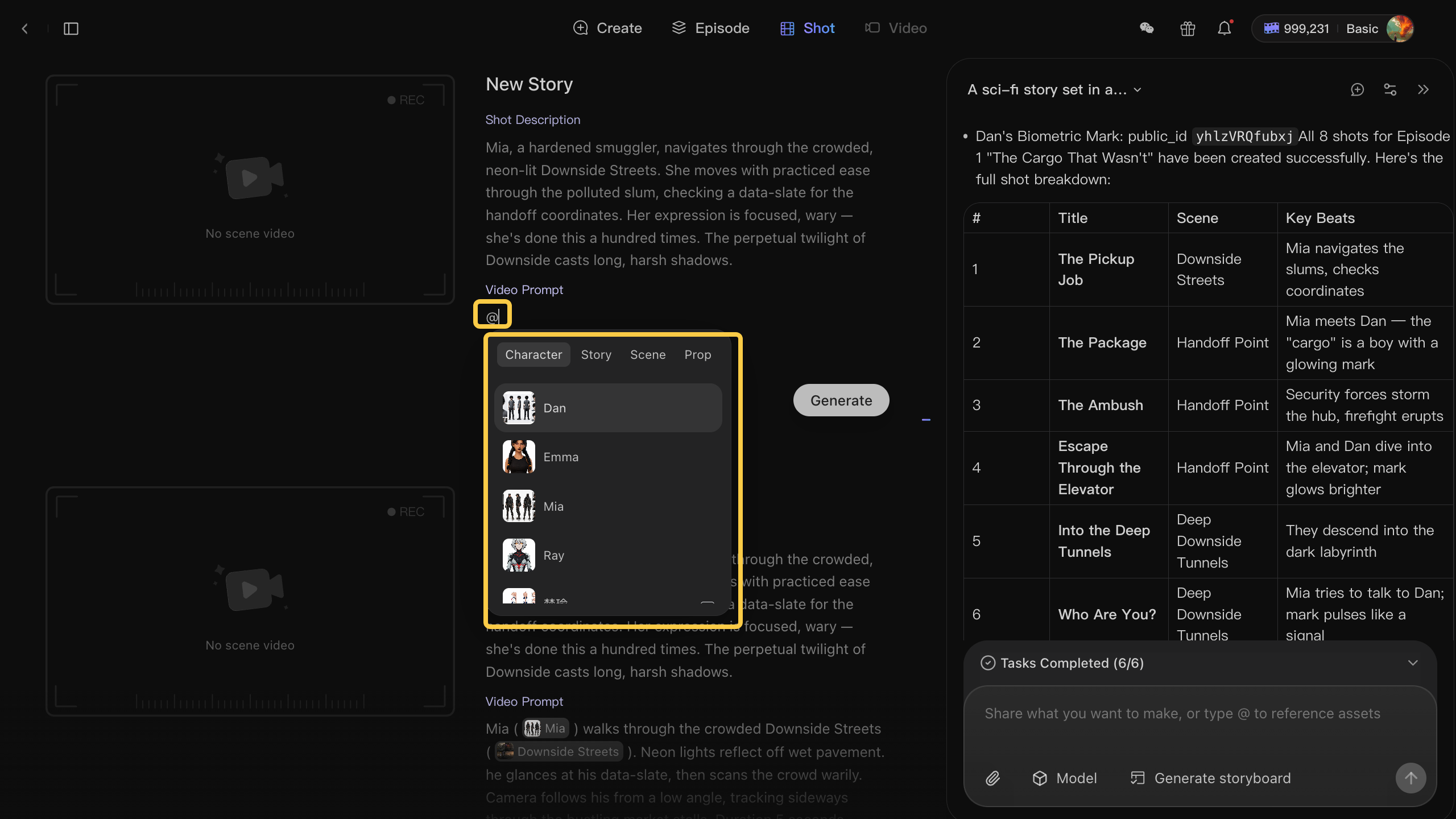
Task: Click the Generate button
Action: click(x=841, y=400)
